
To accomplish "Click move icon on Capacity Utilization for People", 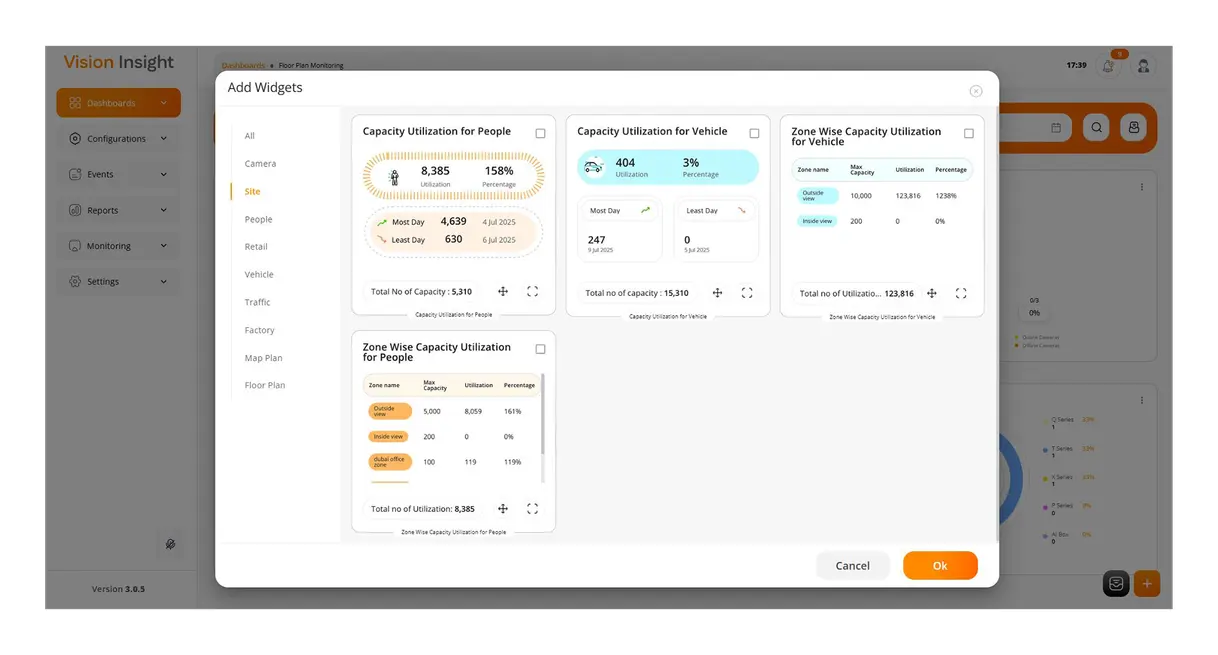I will 503,292.
